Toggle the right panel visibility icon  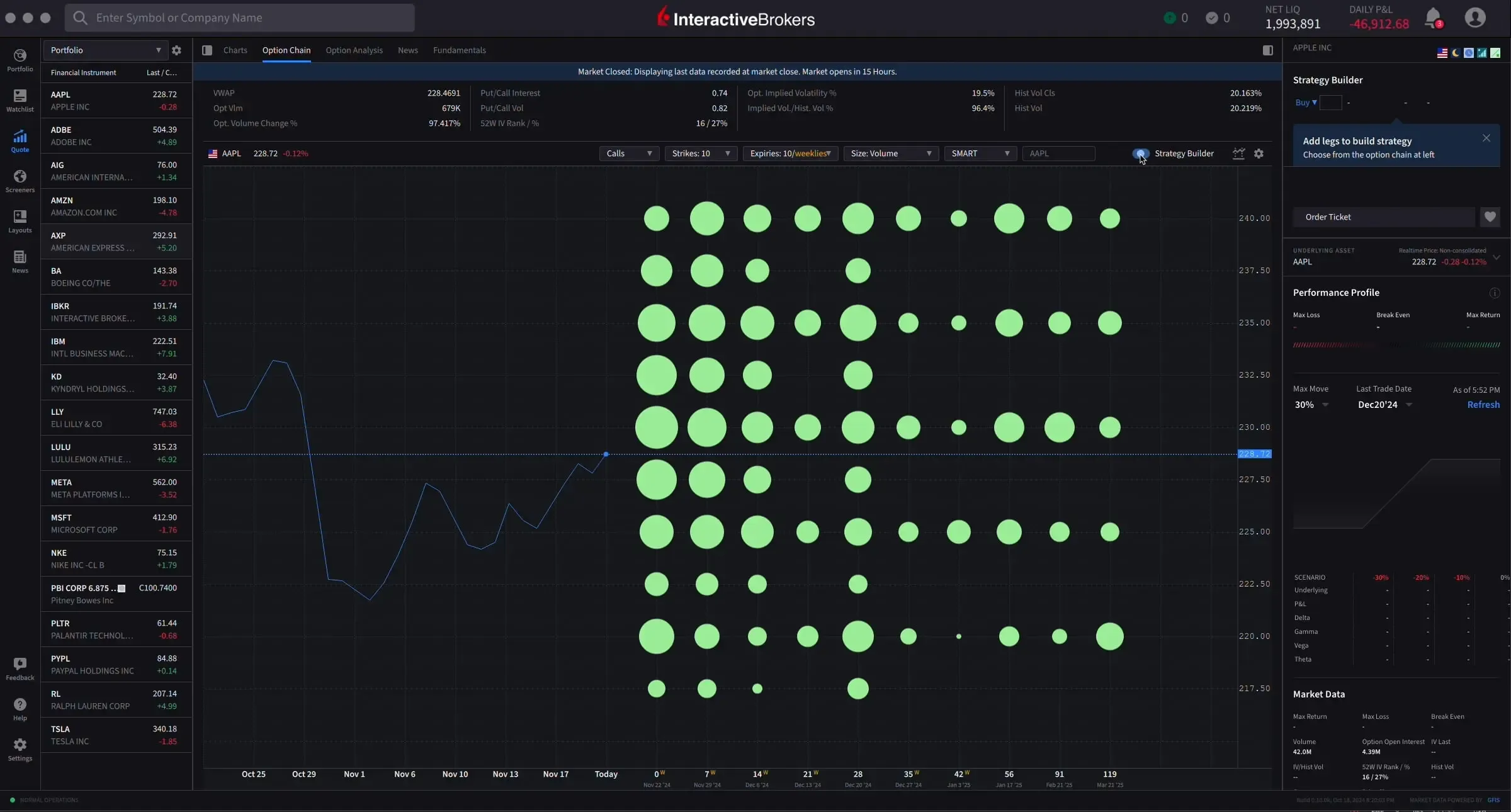coord(1267,50)
